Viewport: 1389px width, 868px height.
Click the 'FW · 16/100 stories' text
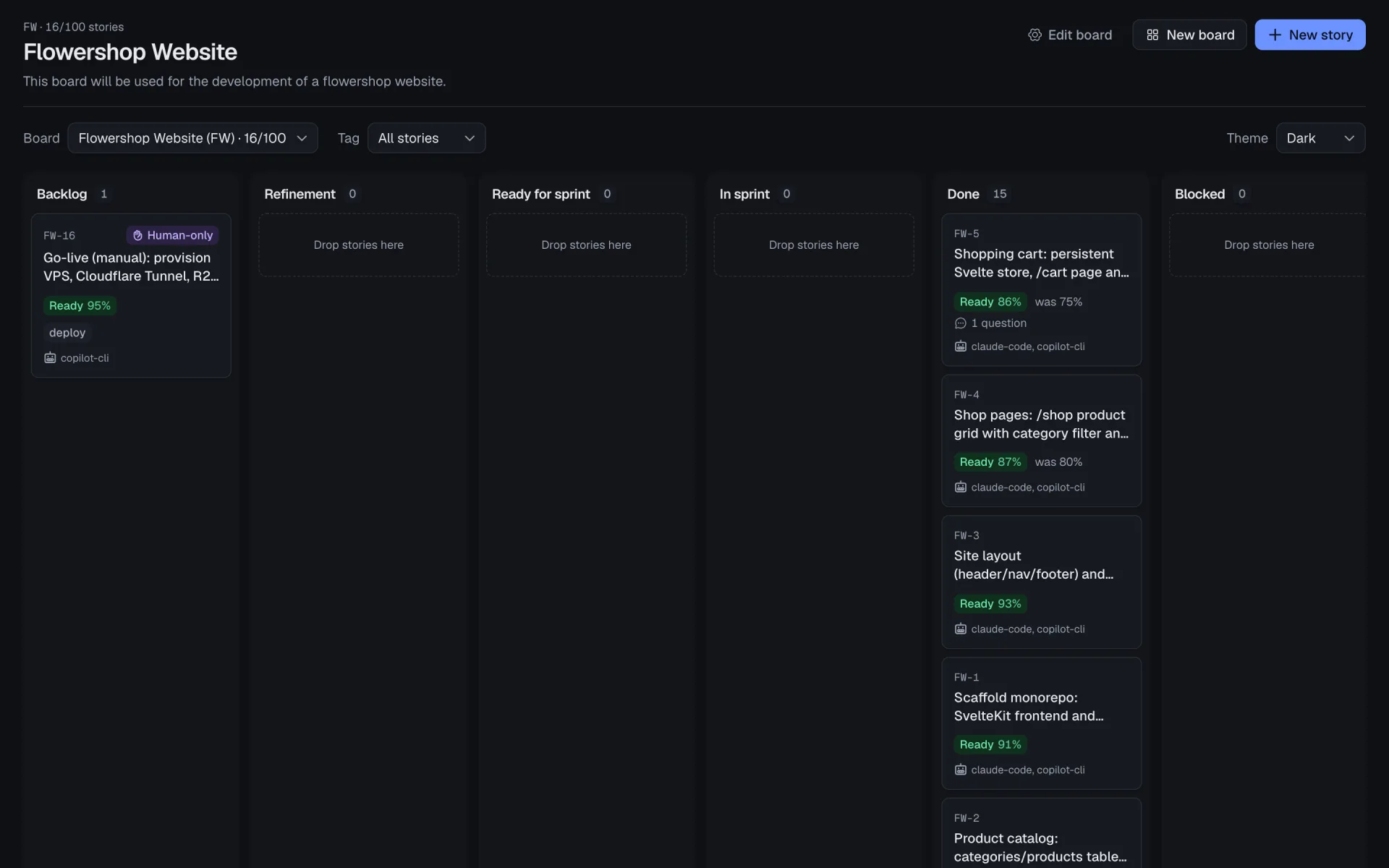74,27
